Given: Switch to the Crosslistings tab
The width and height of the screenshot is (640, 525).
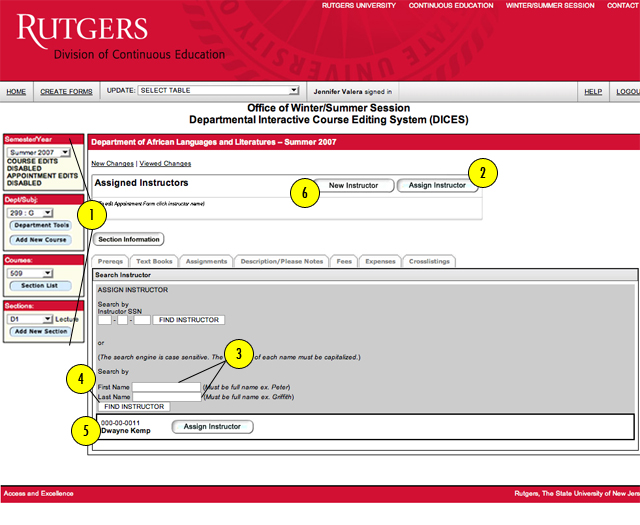Looking at the screenshot, I should coord(429,261).
